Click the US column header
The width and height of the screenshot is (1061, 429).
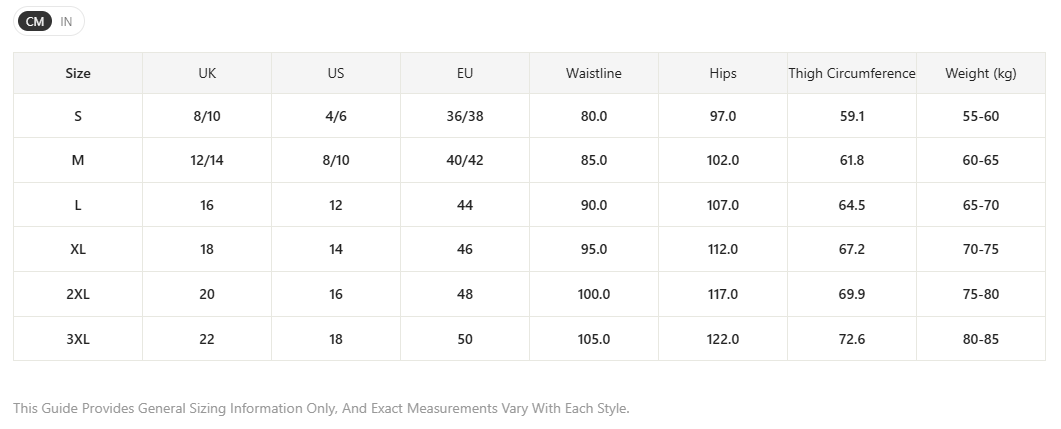click(336, 73)
